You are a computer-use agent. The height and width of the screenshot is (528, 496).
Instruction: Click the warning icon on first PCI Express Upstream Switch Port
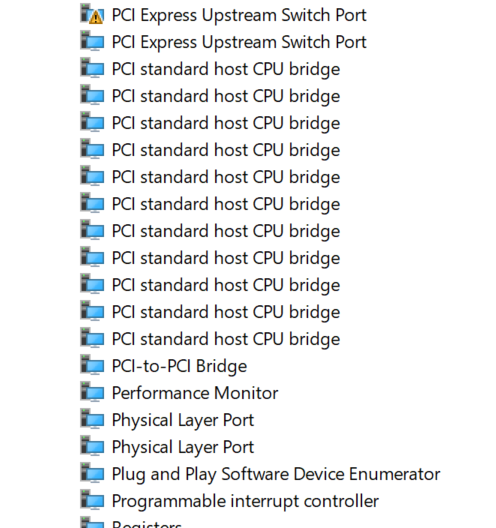(x=96, y=17)
